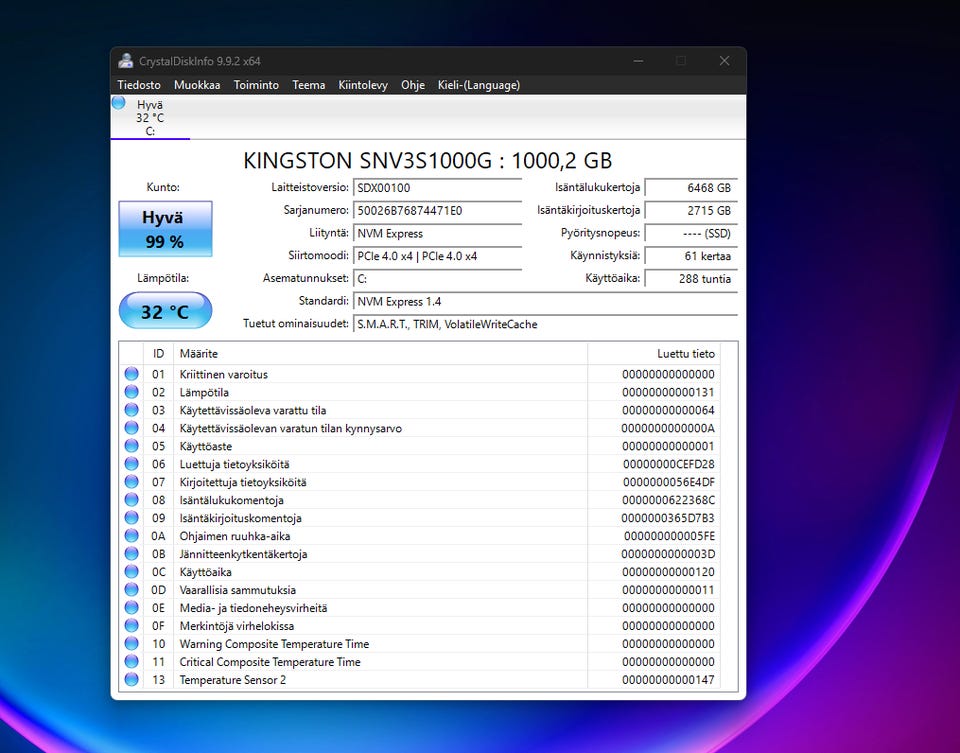This screenshot has height=753, width=960.
Task: Select the Käytettävissäoleva varattu tila row text
Action: (x=252, y=410)
